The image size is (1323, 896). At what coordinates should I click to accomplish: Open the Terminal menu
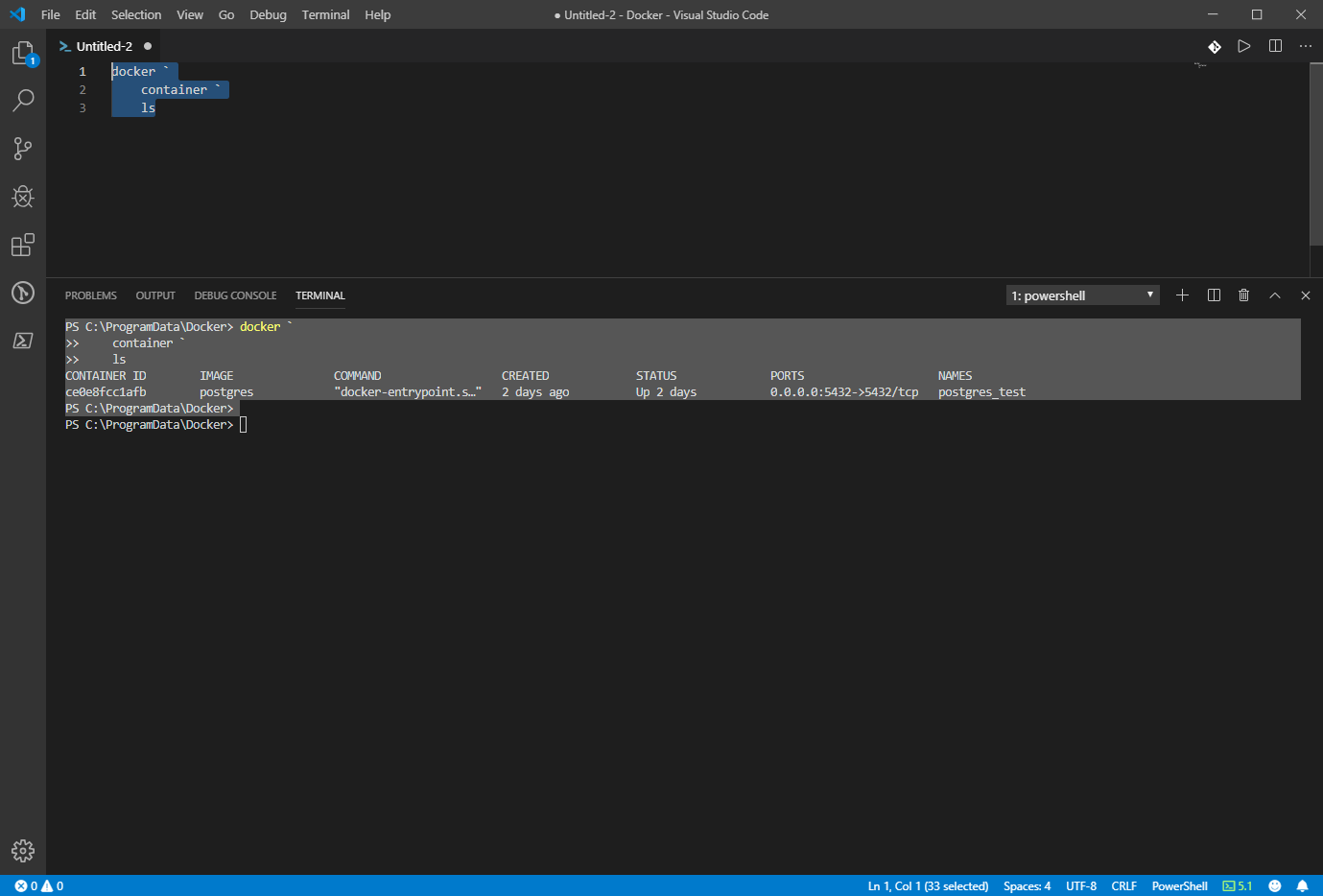click(325, 14)
